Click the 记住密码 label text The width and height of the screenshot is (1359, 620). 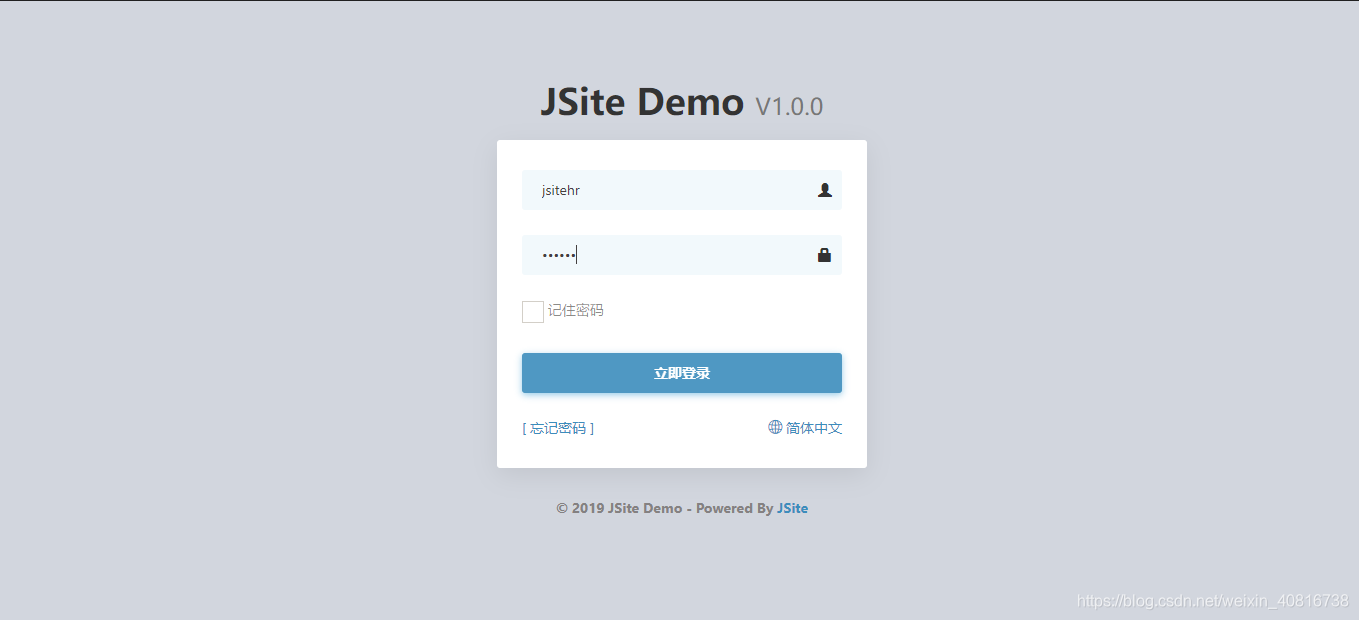576,311
